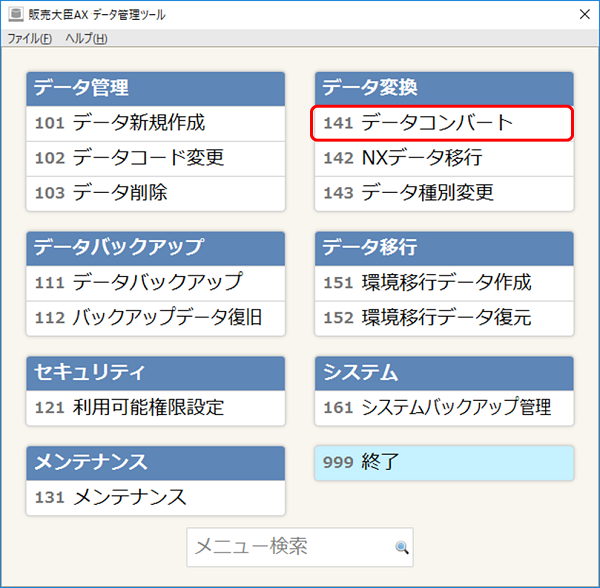The image size is (600, 588).
Task: Close the データ管理ツール window
Action: (584, 15)
